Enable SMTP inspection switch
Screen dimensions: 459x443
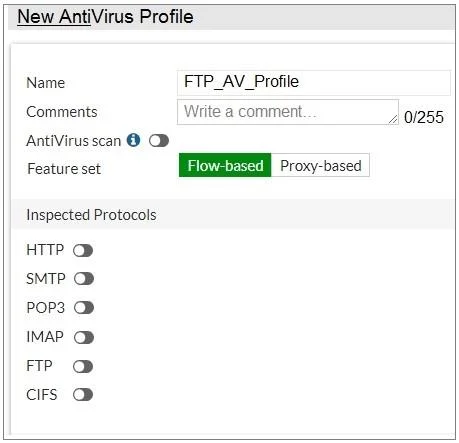point(84,279)
